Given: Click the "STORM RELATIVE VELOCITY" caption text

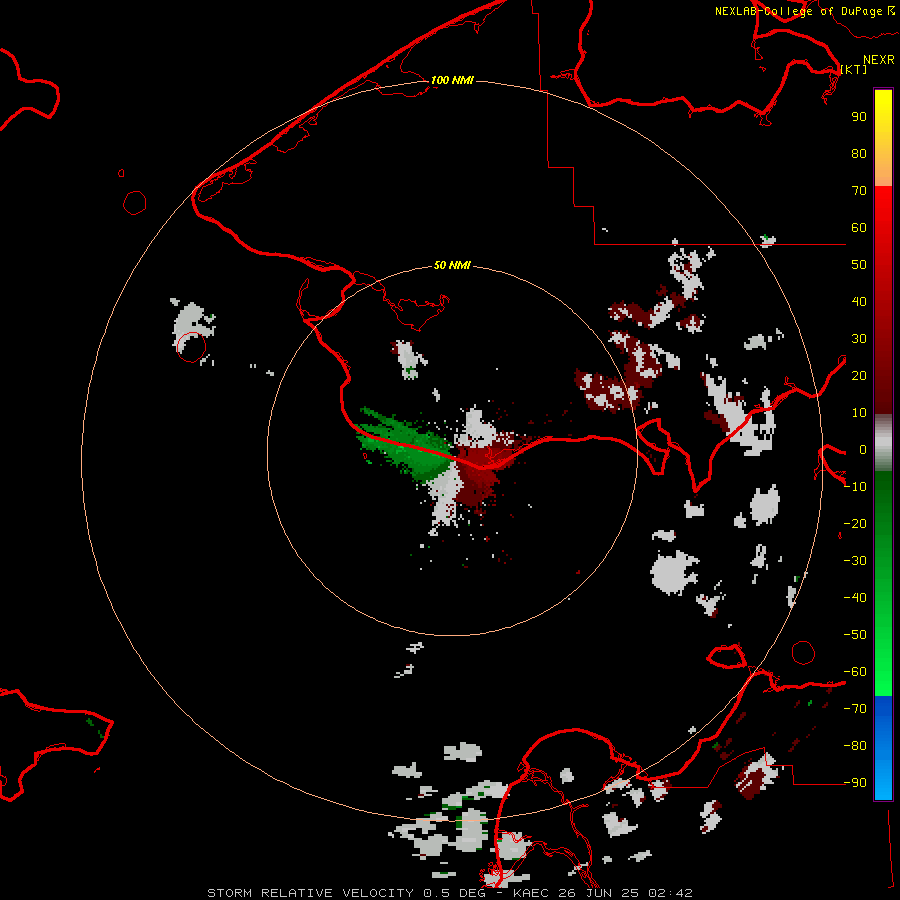Looking at the screenshot, I should (310, 893).
